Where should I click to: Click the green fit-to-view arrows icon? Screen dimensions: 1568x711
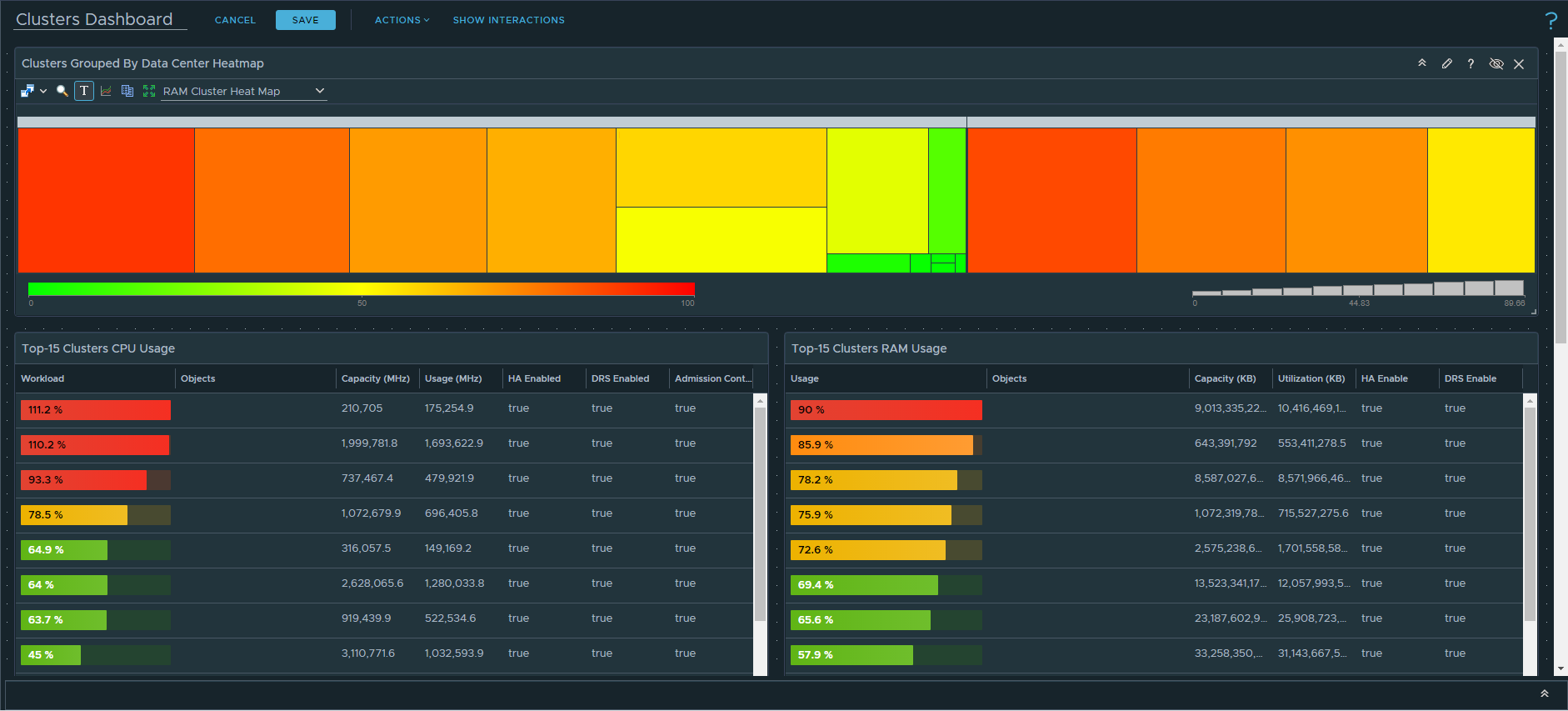(x=149, y=91)
